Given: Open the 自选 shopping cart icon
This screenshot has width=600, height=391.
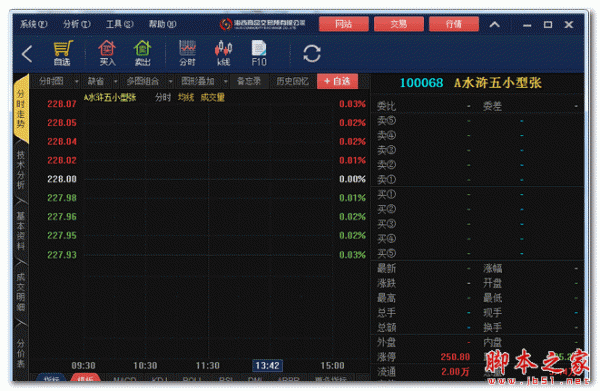Looking at the screenshot, I should tap(62, 53).
